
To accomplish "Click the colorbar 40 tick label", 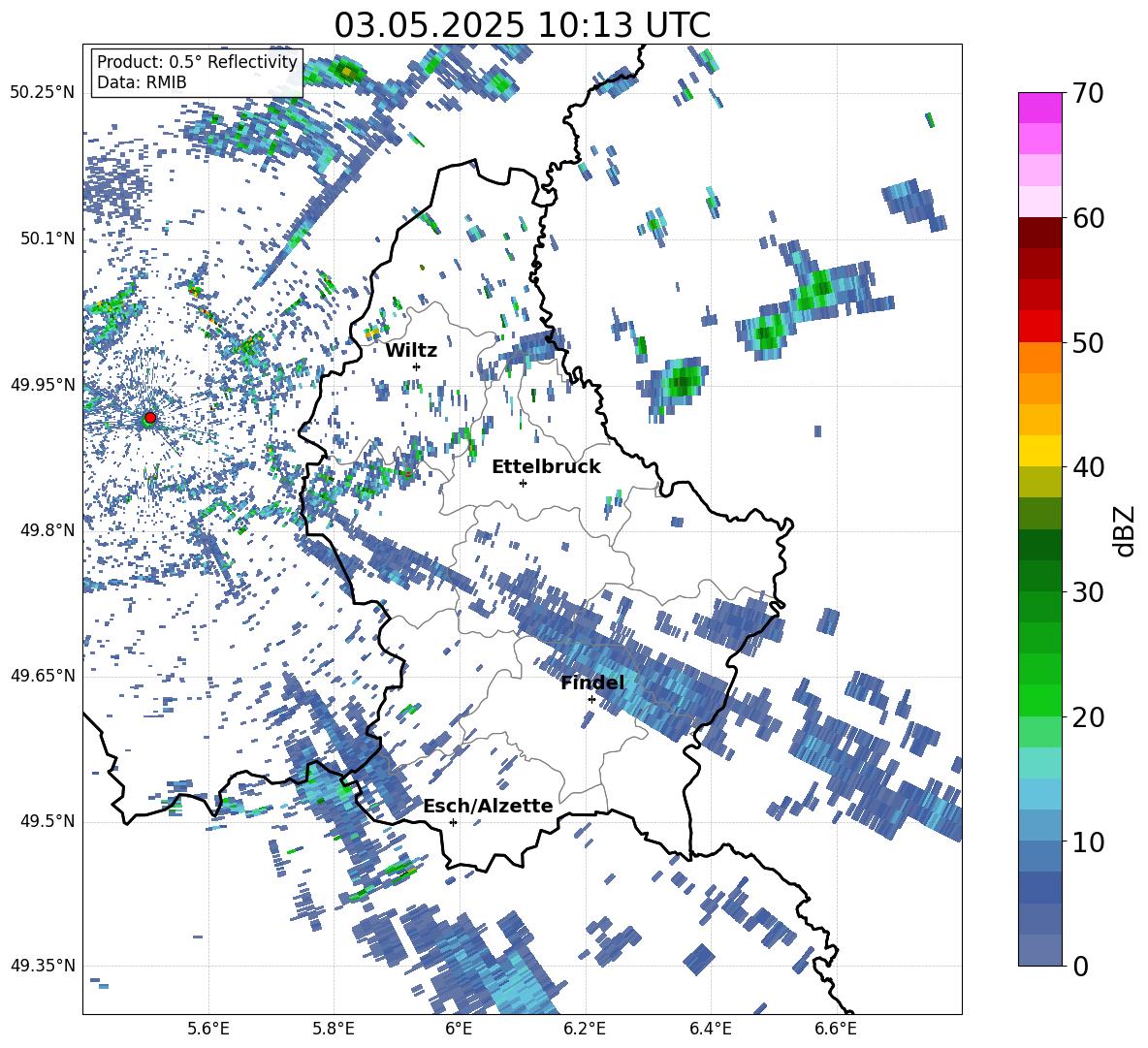I will click(x=1088, y=467).
